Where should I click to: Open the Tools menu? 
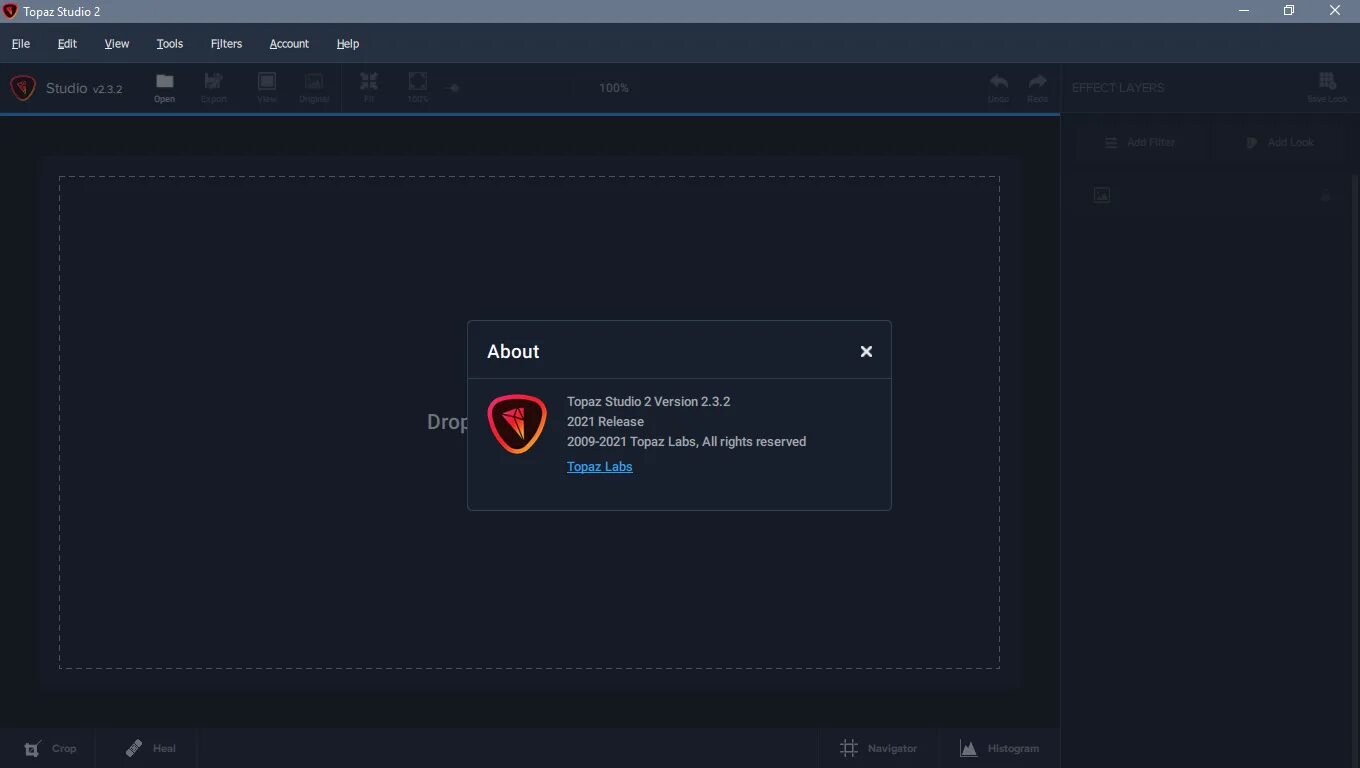click(x=170, y=44)
